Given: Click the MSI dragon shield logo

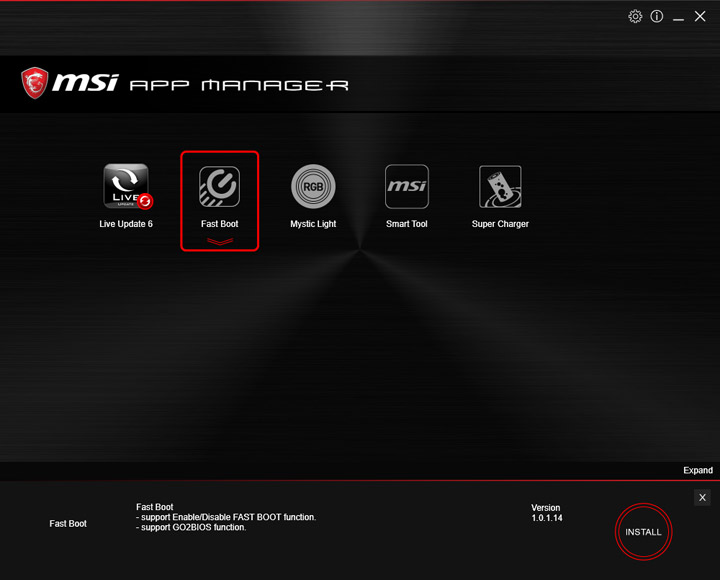Looking at the screenshot, I should (x=34, y=83).
